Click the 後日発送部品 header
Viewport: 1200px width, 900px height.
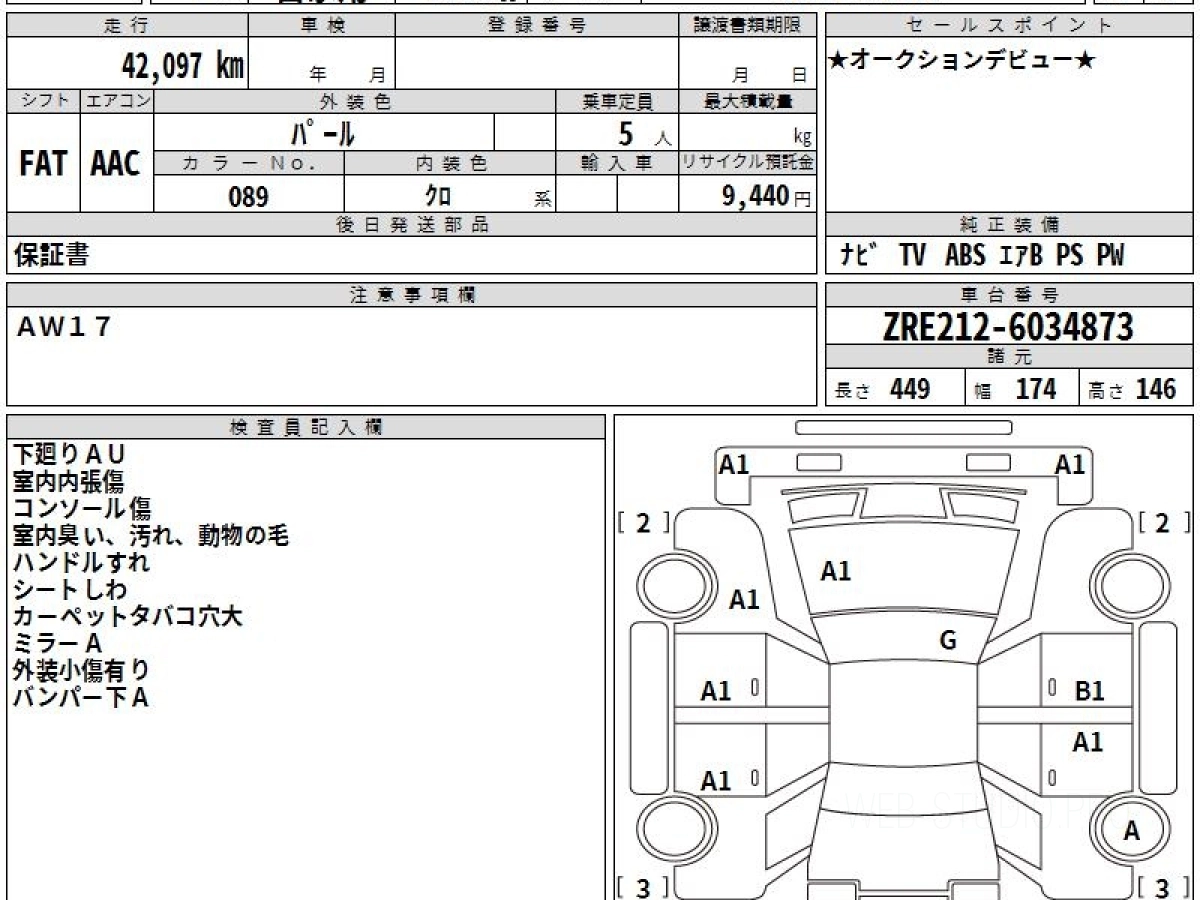point(411,225)
